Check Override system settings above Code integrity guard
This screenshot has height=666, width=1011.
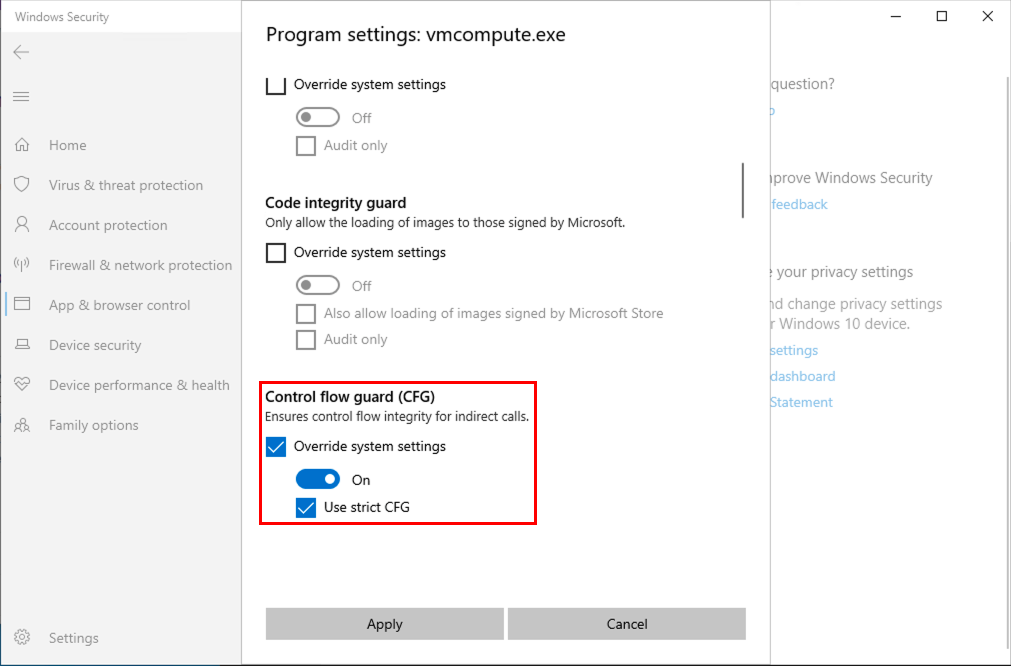tap(276, 84)
